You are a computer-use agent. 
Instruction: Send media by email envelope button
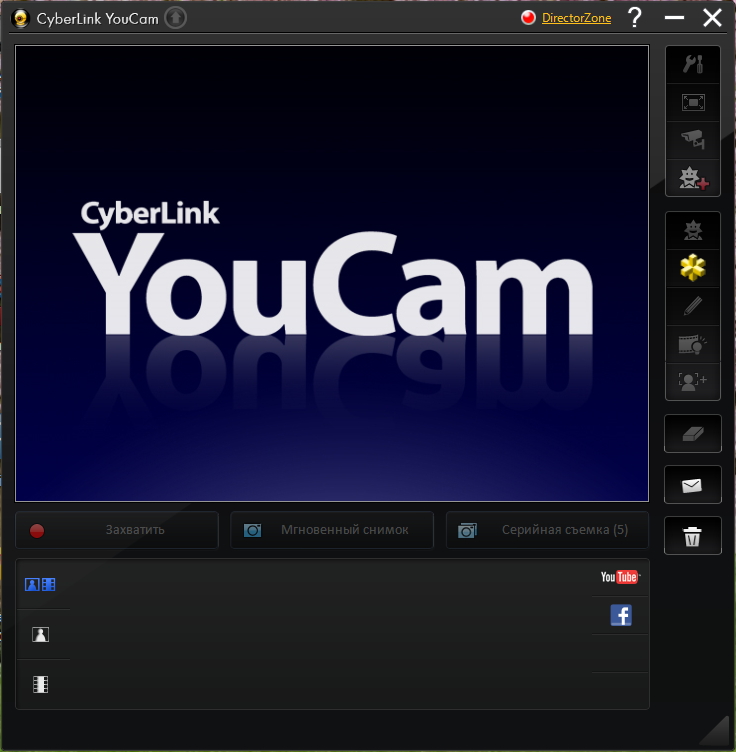[693, 485]
